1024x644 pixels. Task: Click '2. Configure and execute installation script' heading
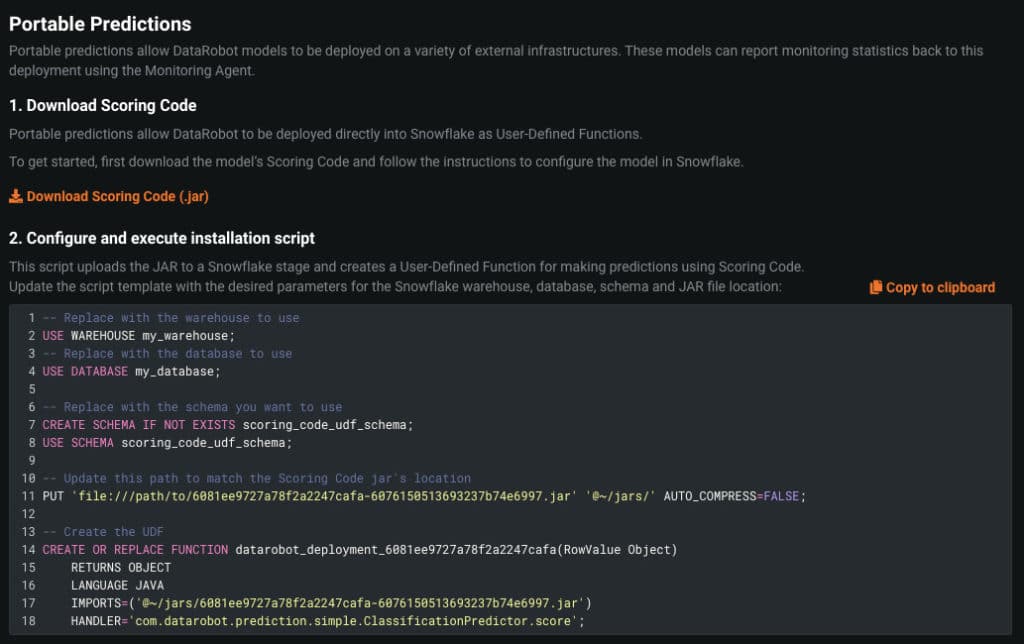[x=162, y=238]
